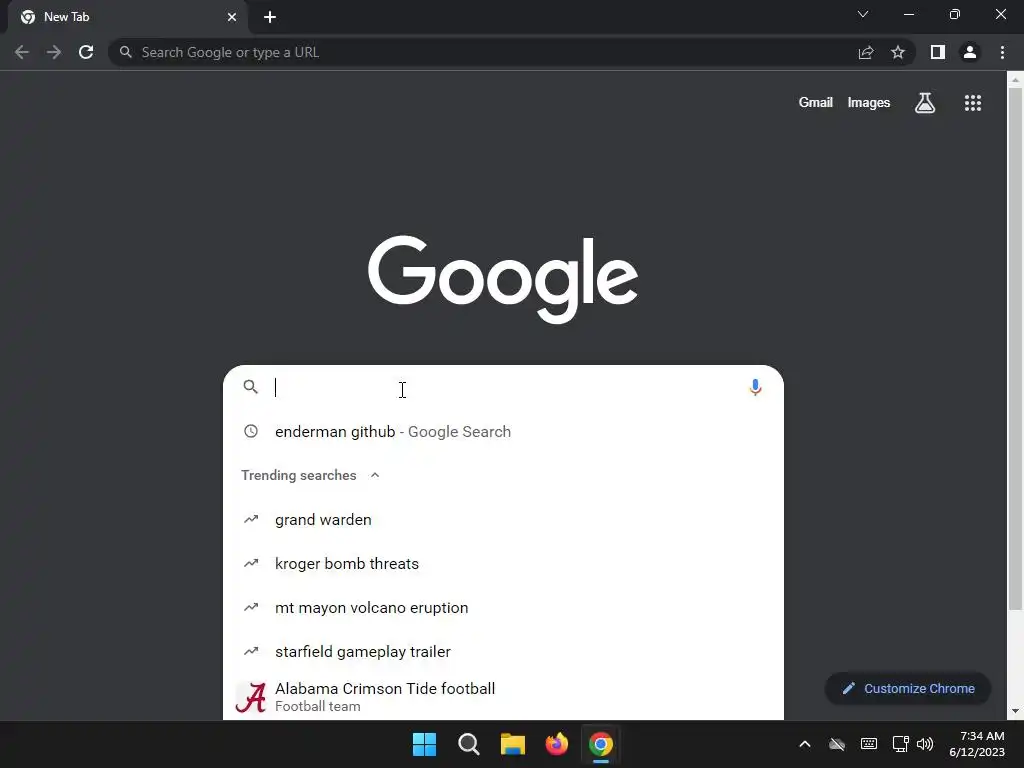Launch Firefox from the taskbar

(x=556, y=744)
